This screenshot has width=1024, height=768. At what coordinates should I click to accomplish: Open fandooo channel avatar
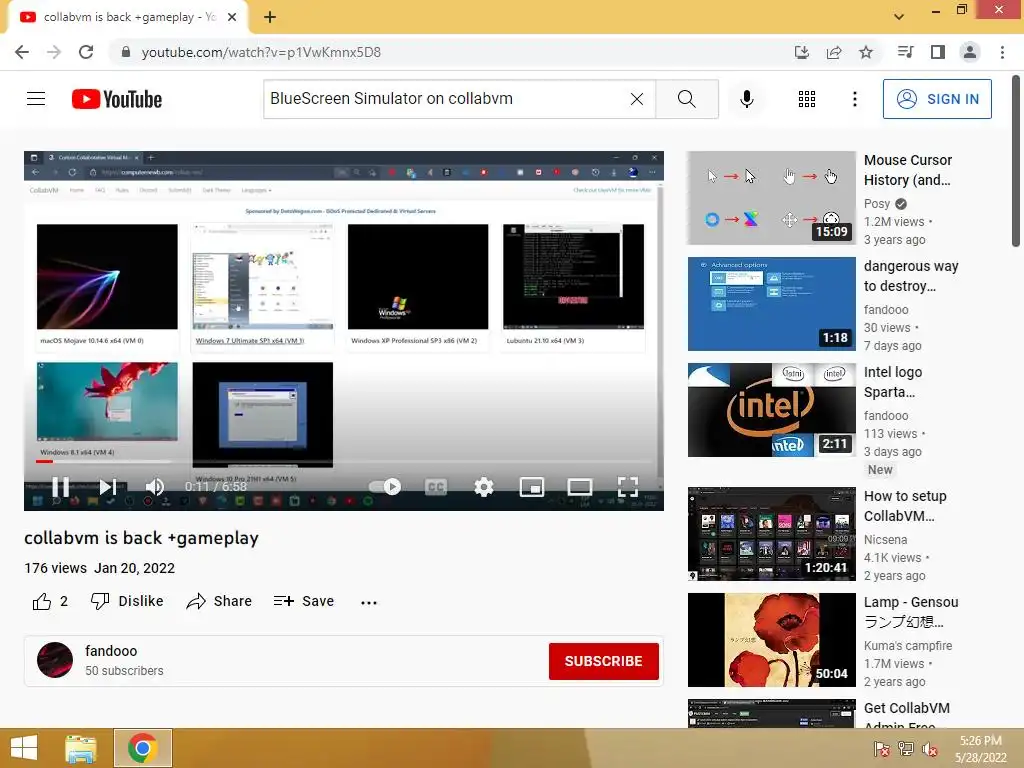click(x=55, y=660)
